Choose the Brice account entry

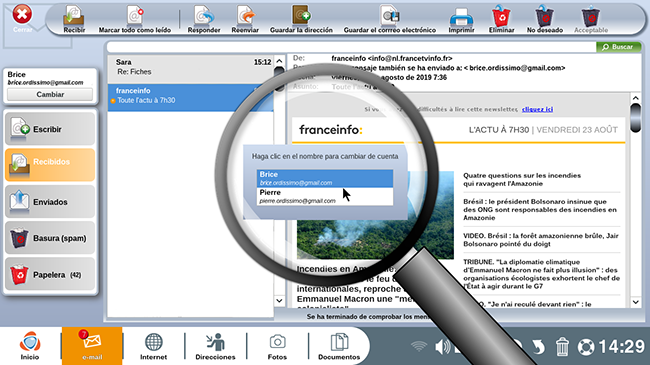tap(325, 178)
